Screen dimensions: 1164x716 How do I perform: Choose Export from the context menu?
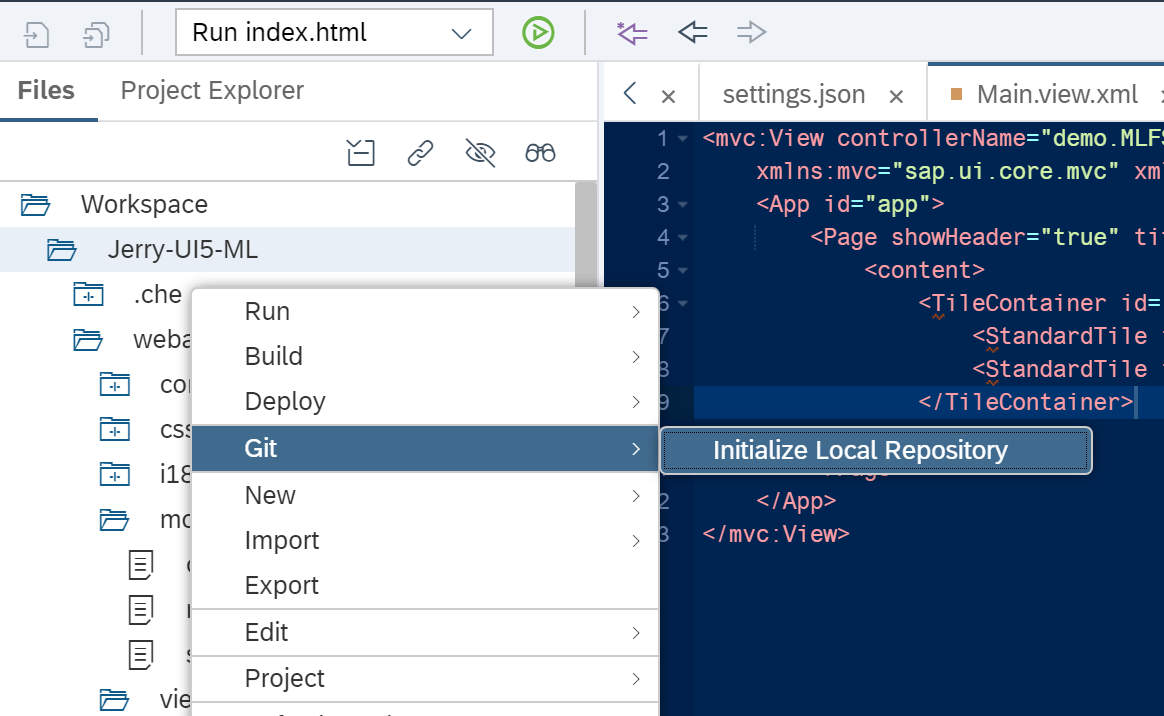pyautogui.click(x=282, y=586)
